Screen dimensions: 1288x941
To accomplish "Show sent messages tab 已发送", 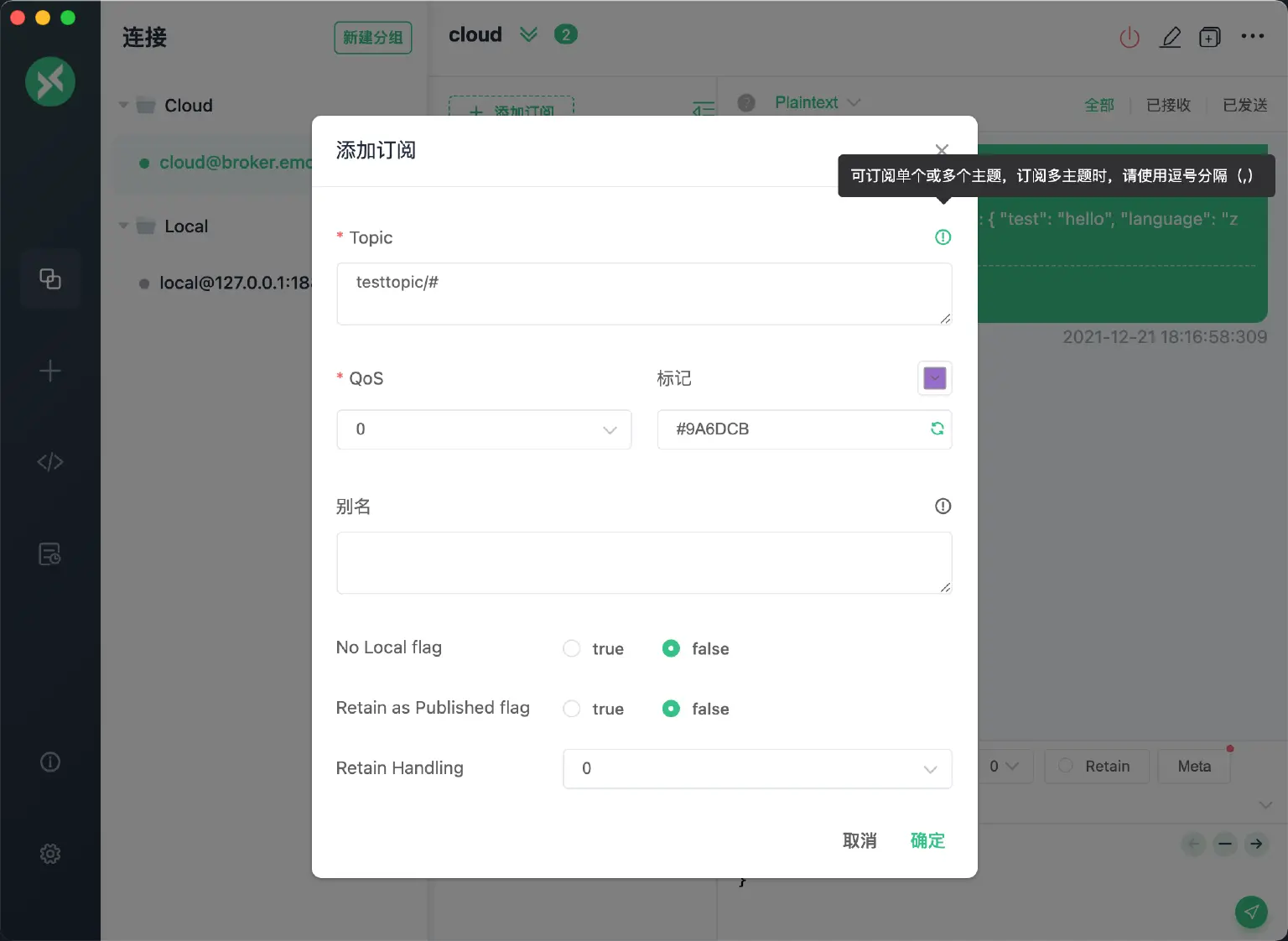I will pyautogui.click(x=1245, y=105).
